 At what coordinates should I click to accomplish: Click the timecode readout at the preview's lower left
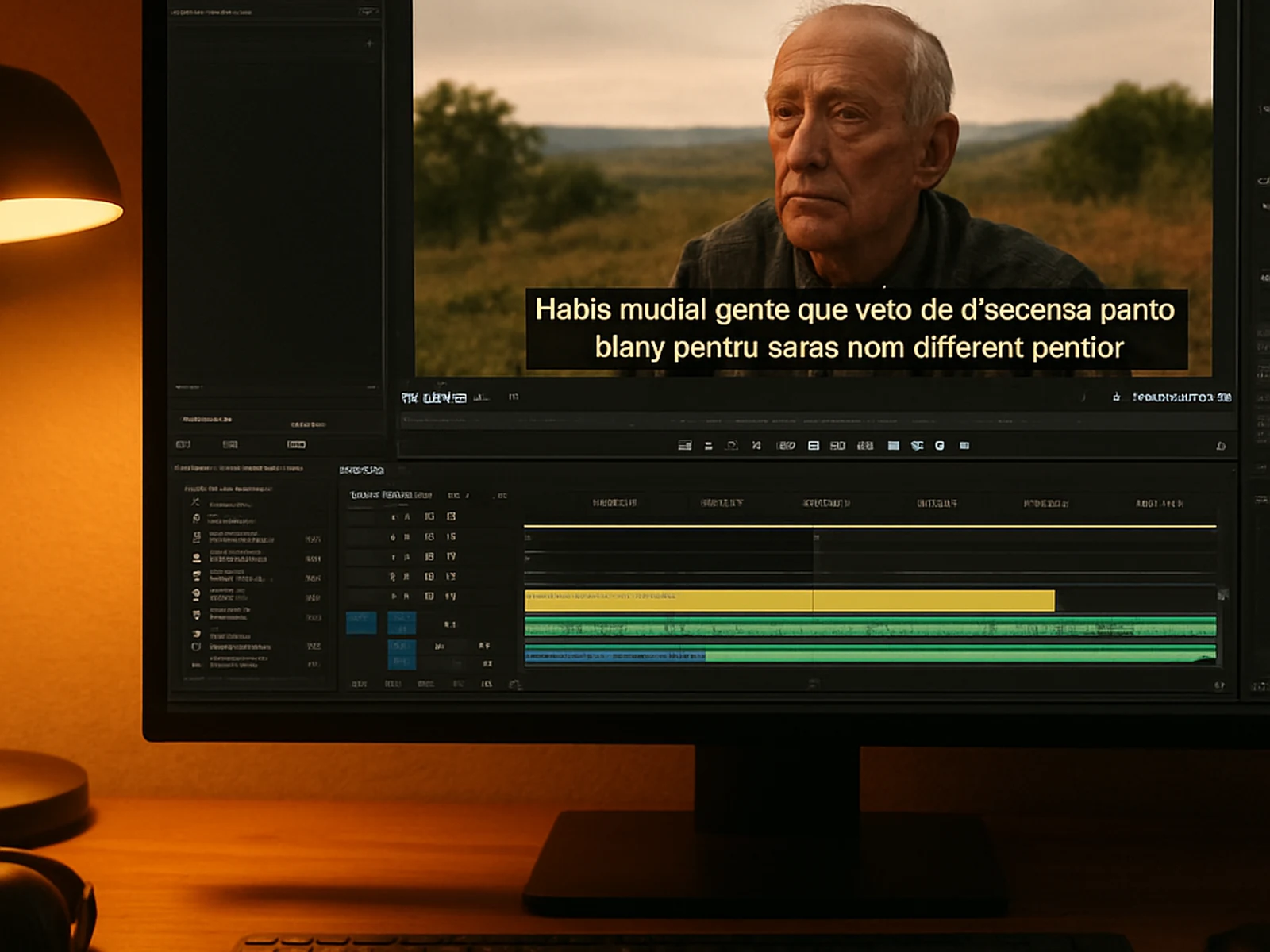[433, 397]
